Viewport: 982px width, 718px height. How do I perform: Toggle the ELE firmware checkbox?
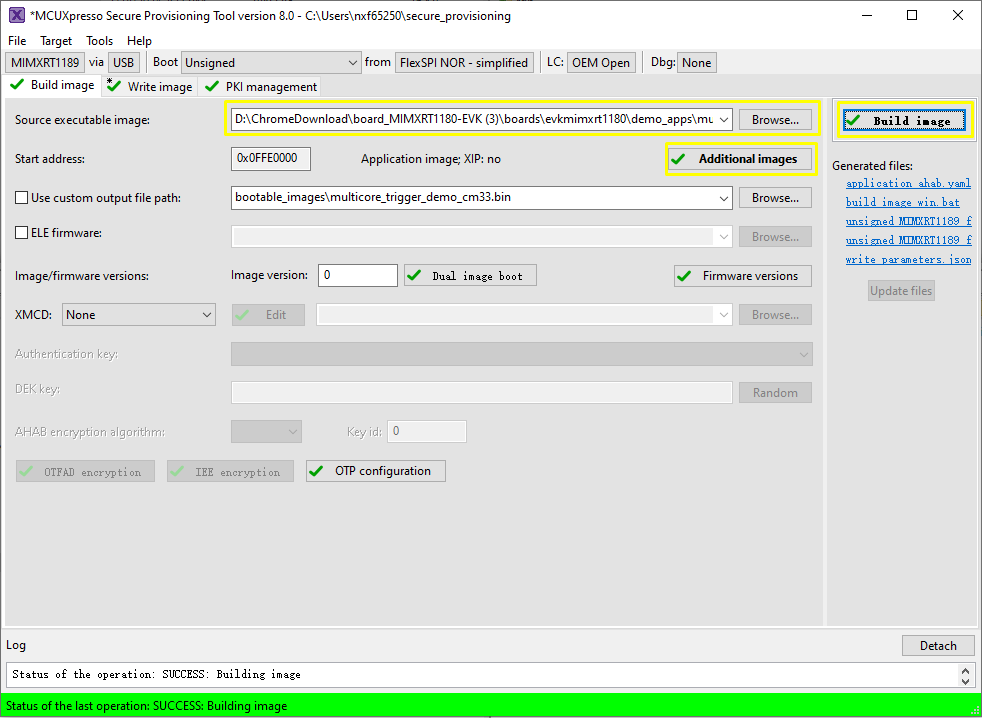click(22, 233)
